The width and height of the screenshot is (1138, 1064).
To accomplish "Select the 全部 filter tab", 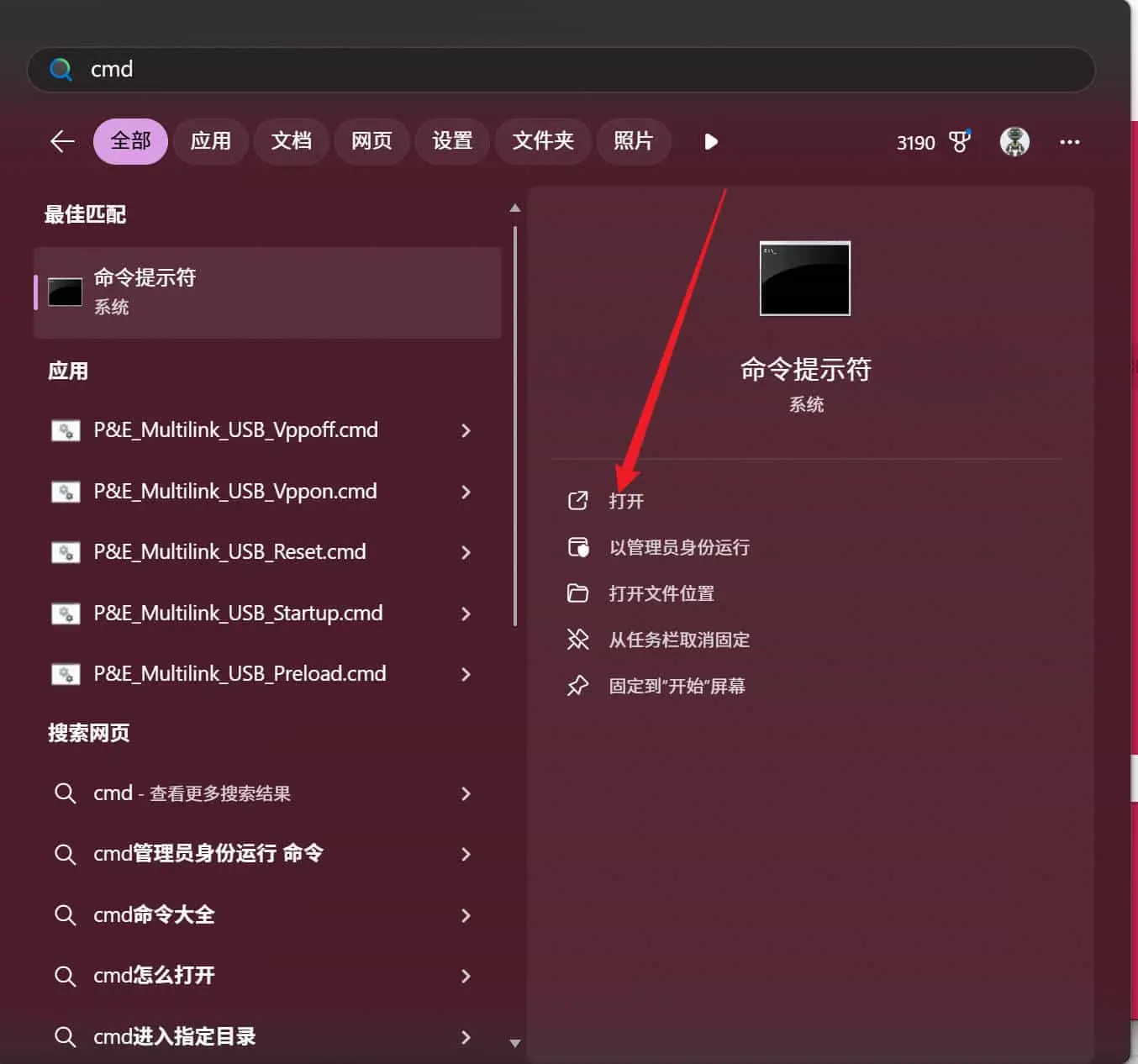I will tap(130, 141).
